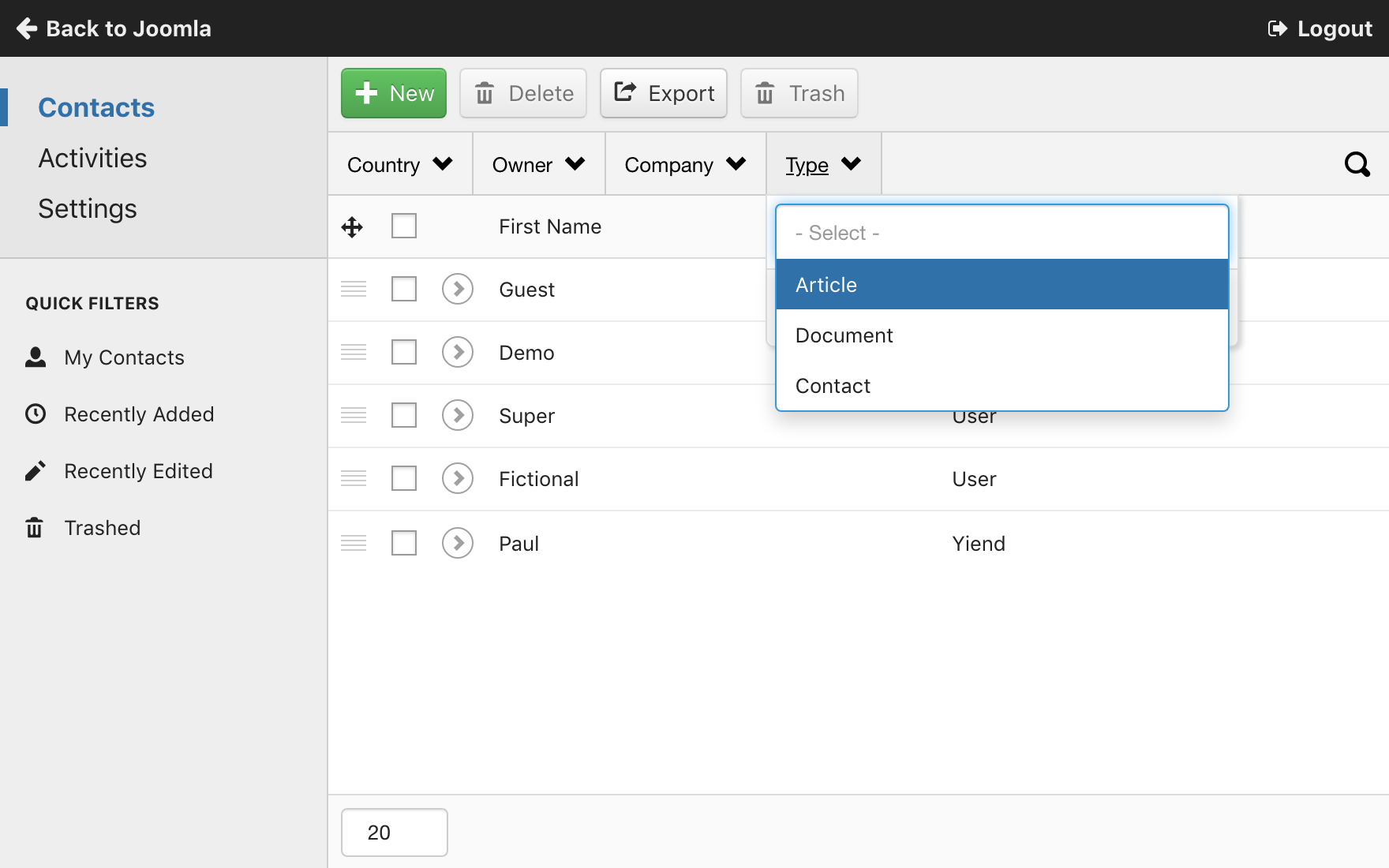Viewport: 1389px width, 868px height.
Task: Click the search magnifier icon
Action: pyautogui.click(x=1357, y=164)
